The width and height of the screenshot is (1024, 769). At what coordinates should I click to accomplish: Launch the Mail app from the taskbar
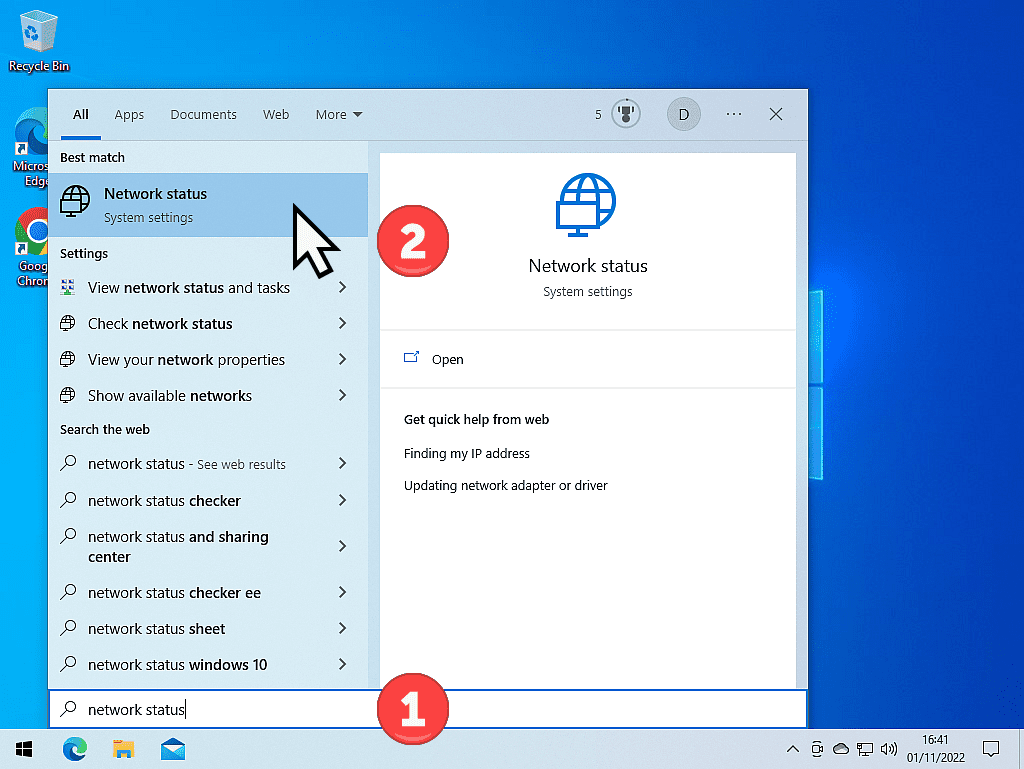click(172, 748)
